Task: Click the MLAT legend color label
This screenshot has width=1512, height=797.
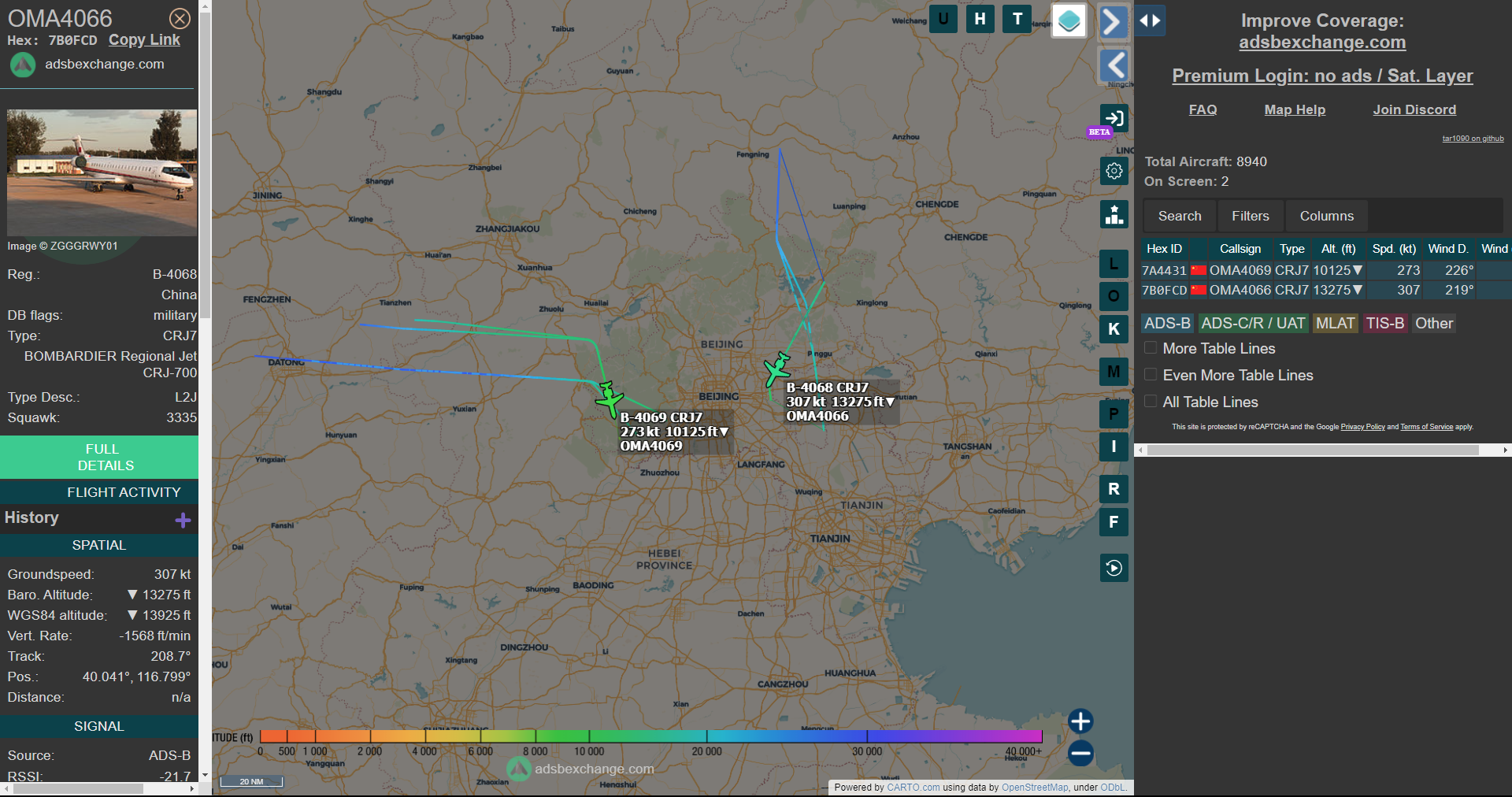Action: (1335, 323)
